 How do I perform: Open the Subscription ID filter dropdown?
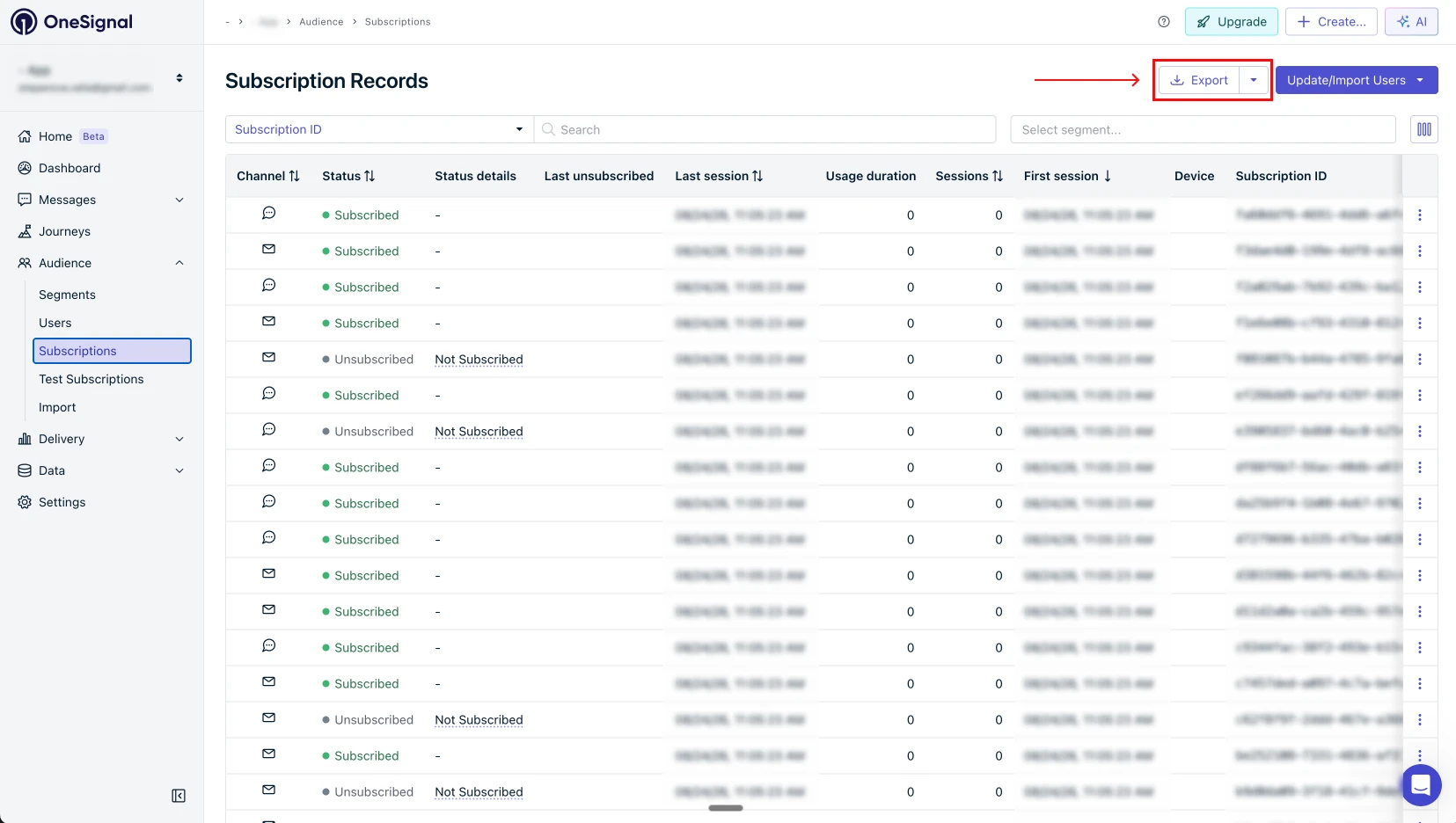379,129
